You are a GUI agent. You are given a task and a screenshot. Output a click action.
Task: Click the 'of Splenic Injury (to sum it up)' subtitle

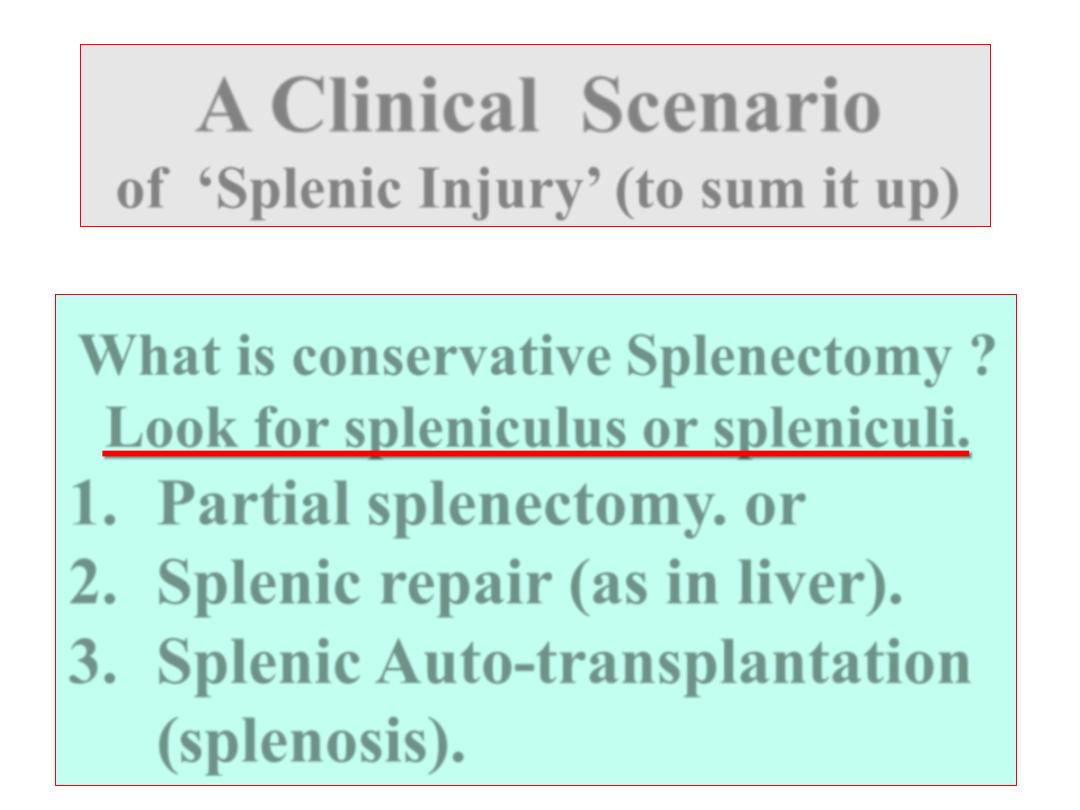click(537, 189)
